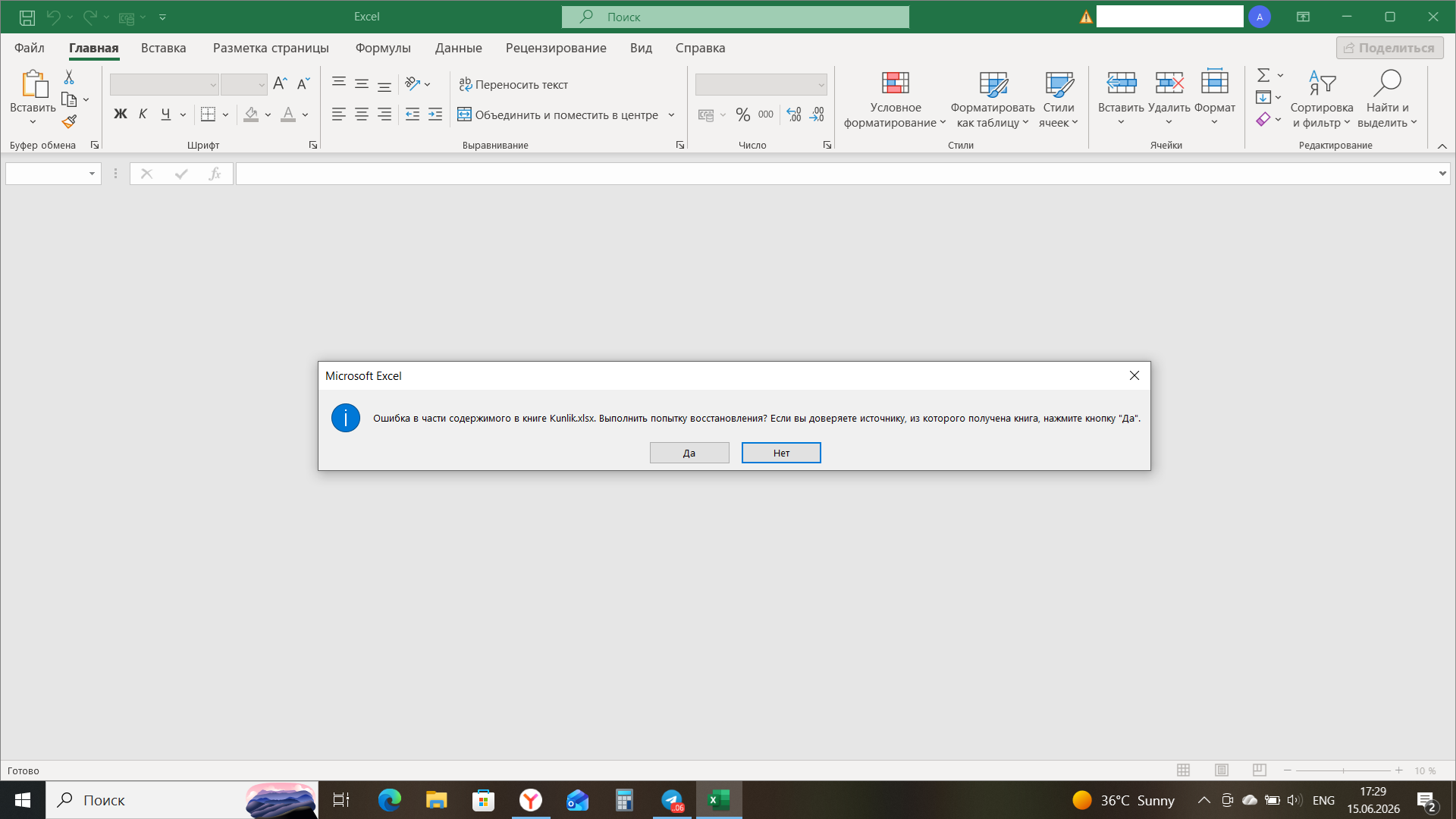Open the font name combo box

click(x=164, y=84)
